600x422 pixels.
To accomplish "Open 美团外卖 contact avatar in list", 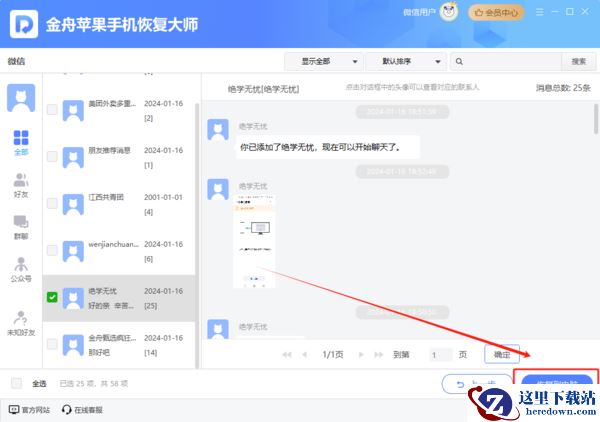I will pyautogui.click(x=73, y=111).
